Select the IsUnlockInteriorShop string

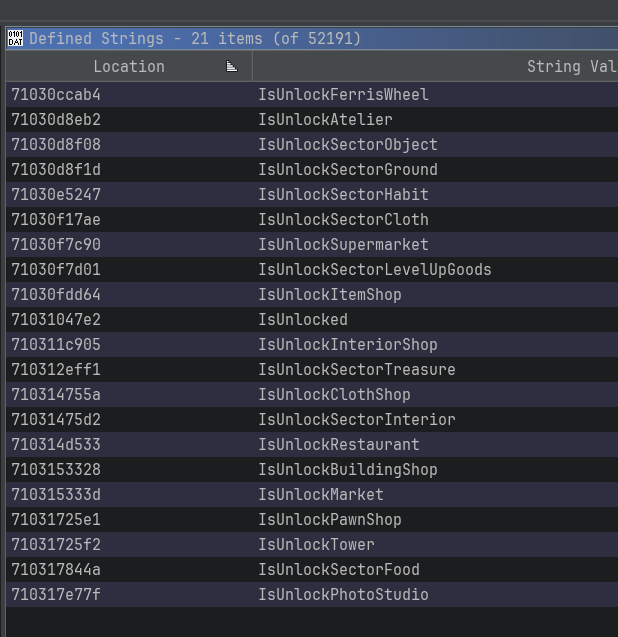click(348, 344)
